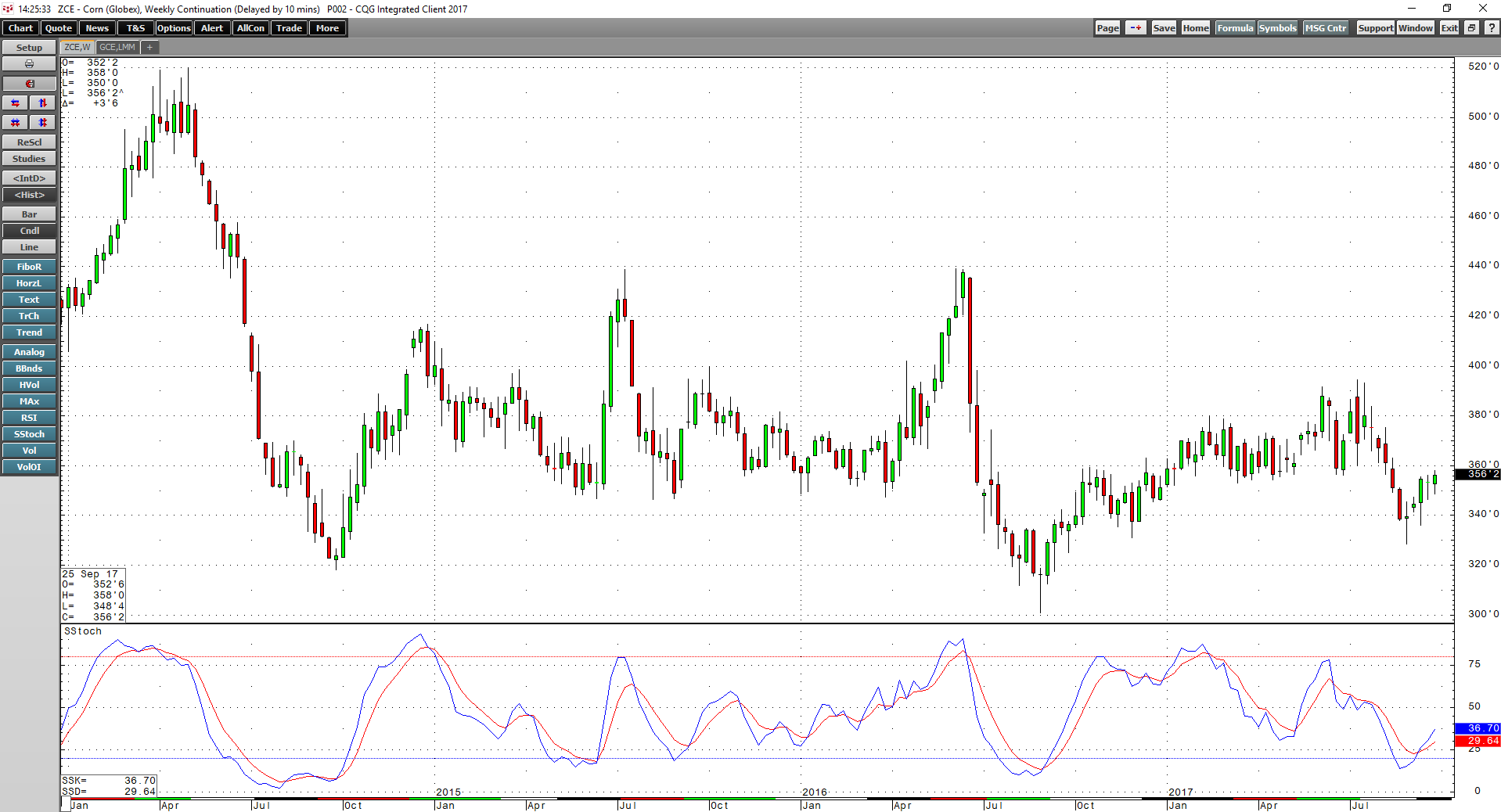Click the Setup button
Screen dimensions: 1501x812
pyautogui.click(x=29, y=48)
